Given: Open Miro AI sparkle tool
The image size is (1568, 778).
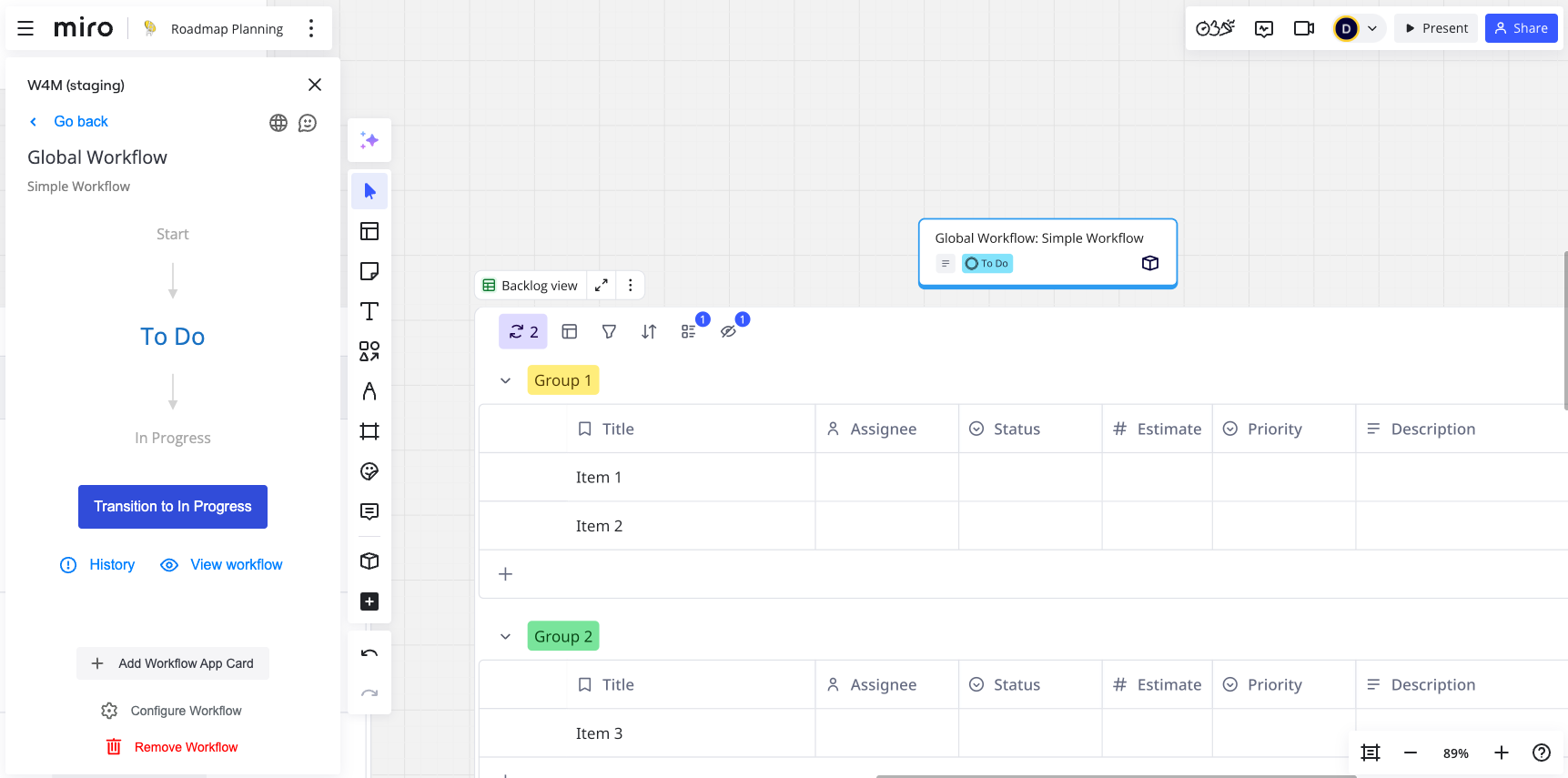Looking at the screenshot, I should tap(369, 140).
